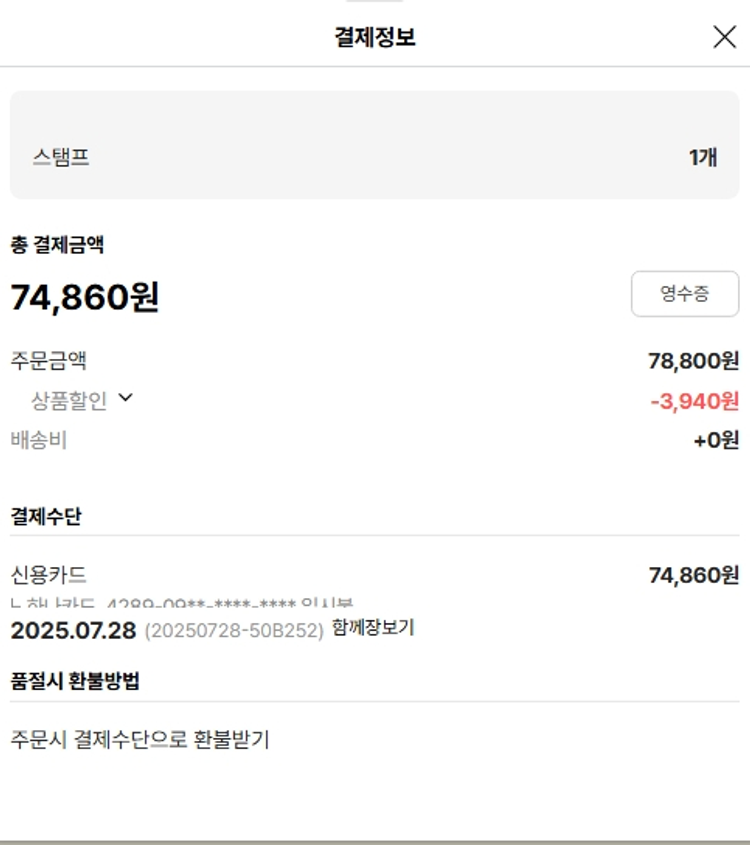Open the 함께장보기 link
This screenshot has height=845, width=750.
(x=373, y=627)
